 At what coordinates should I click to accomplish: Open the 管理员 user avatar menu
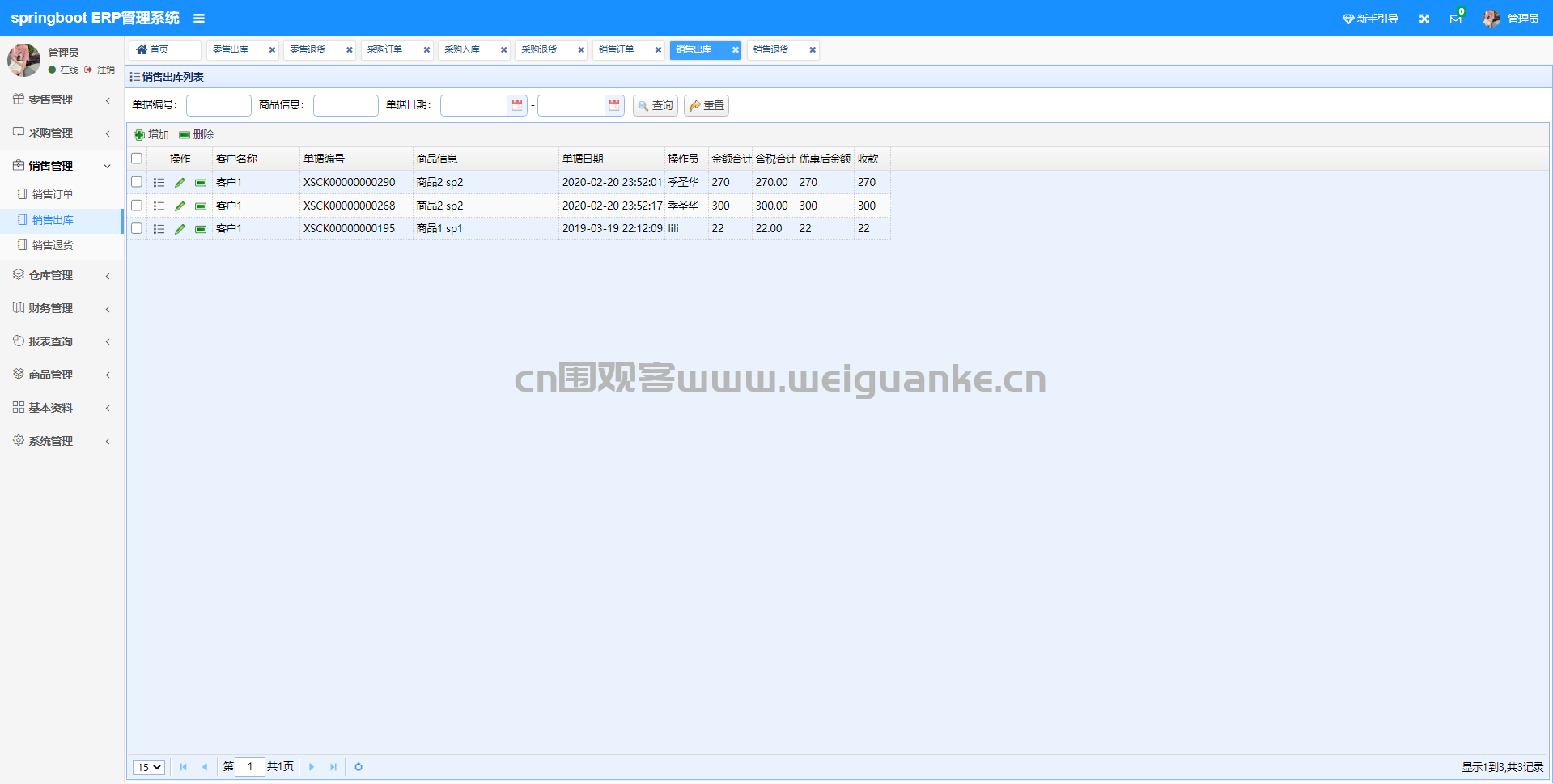coord(1510,19)
